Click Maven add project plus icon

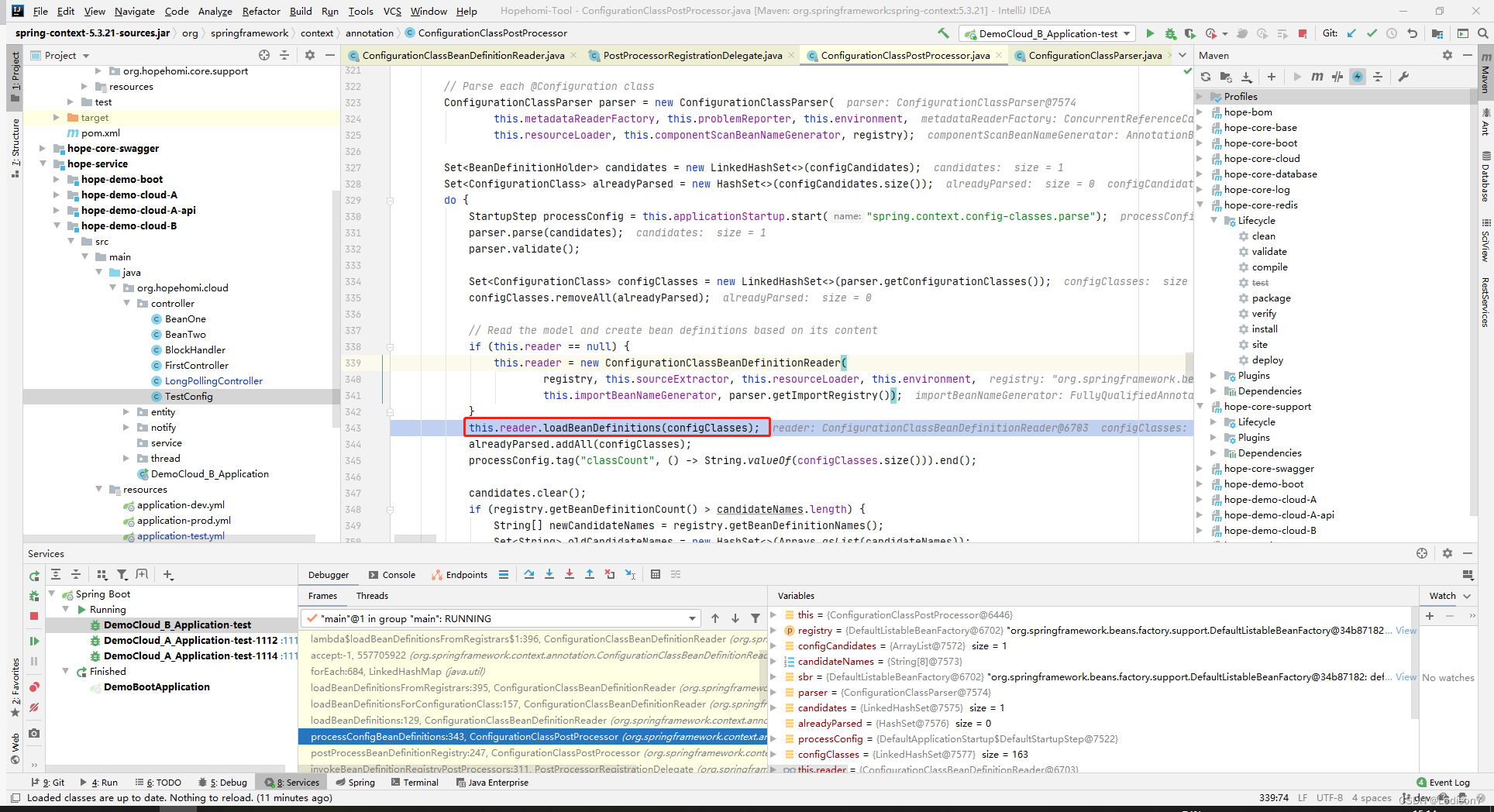[1272, 77]
